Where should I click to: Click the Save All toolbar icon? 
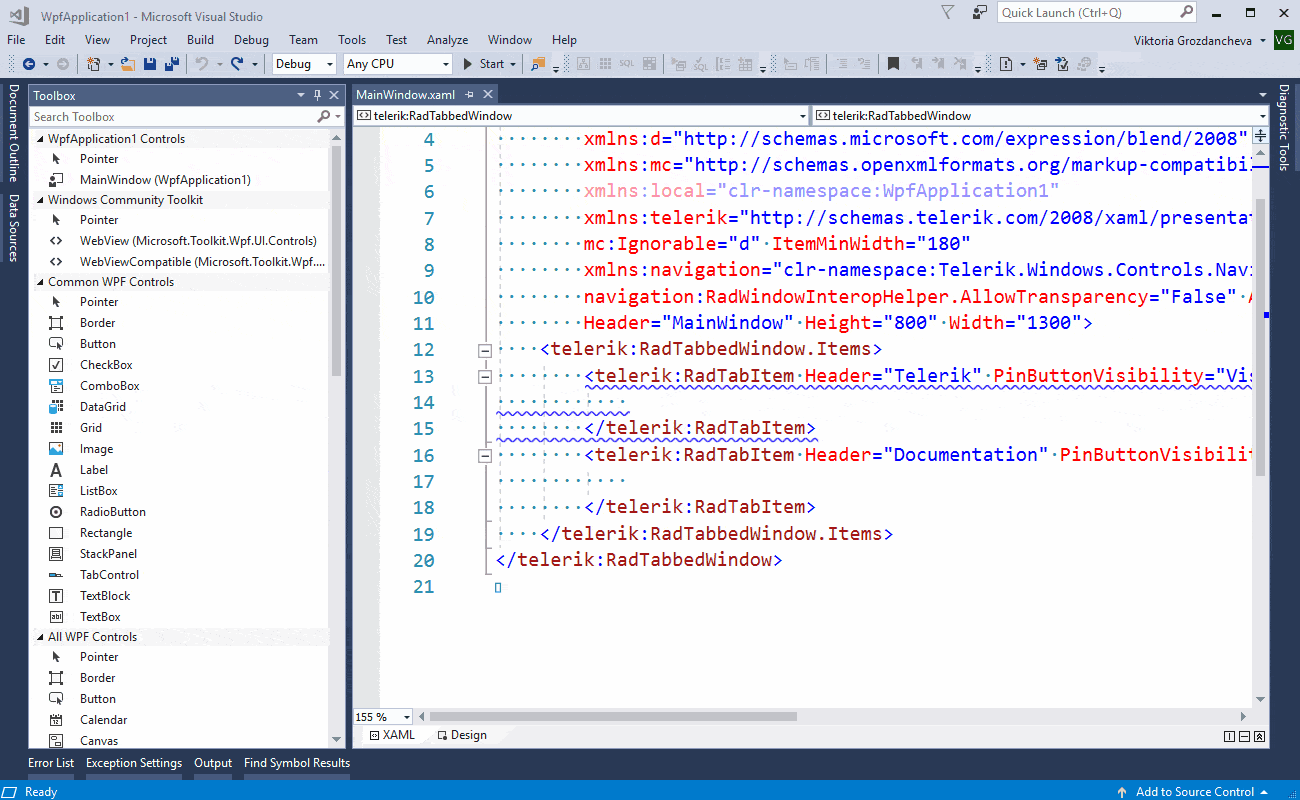(172, 64)
